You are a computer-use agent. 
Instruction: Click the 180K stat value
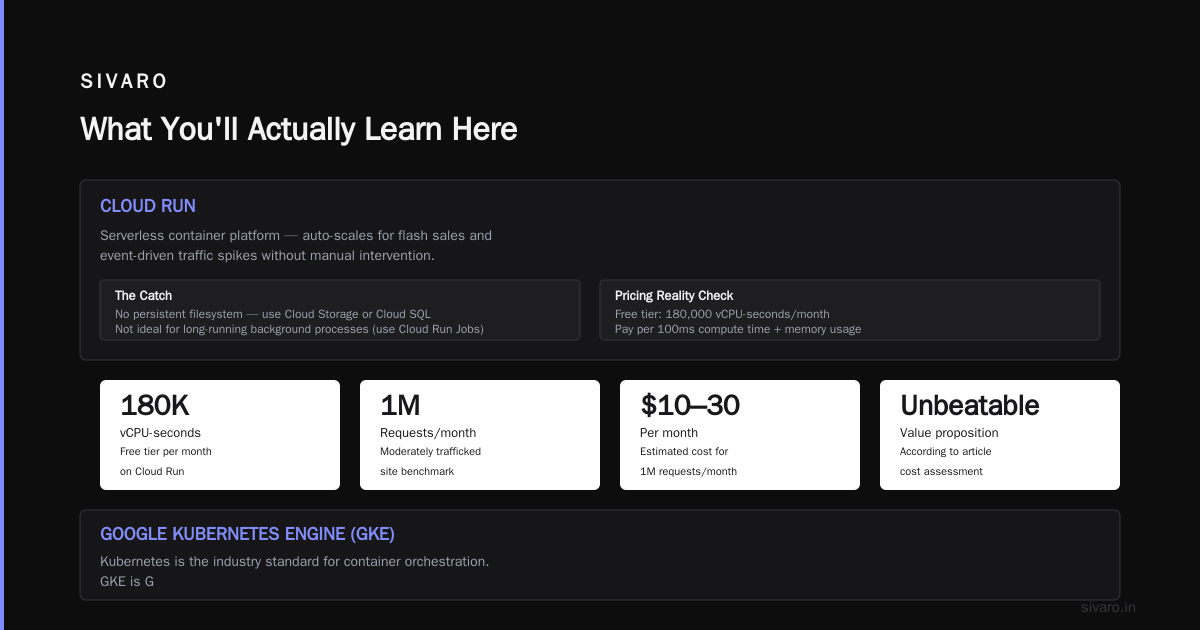[x=155, y=405]
